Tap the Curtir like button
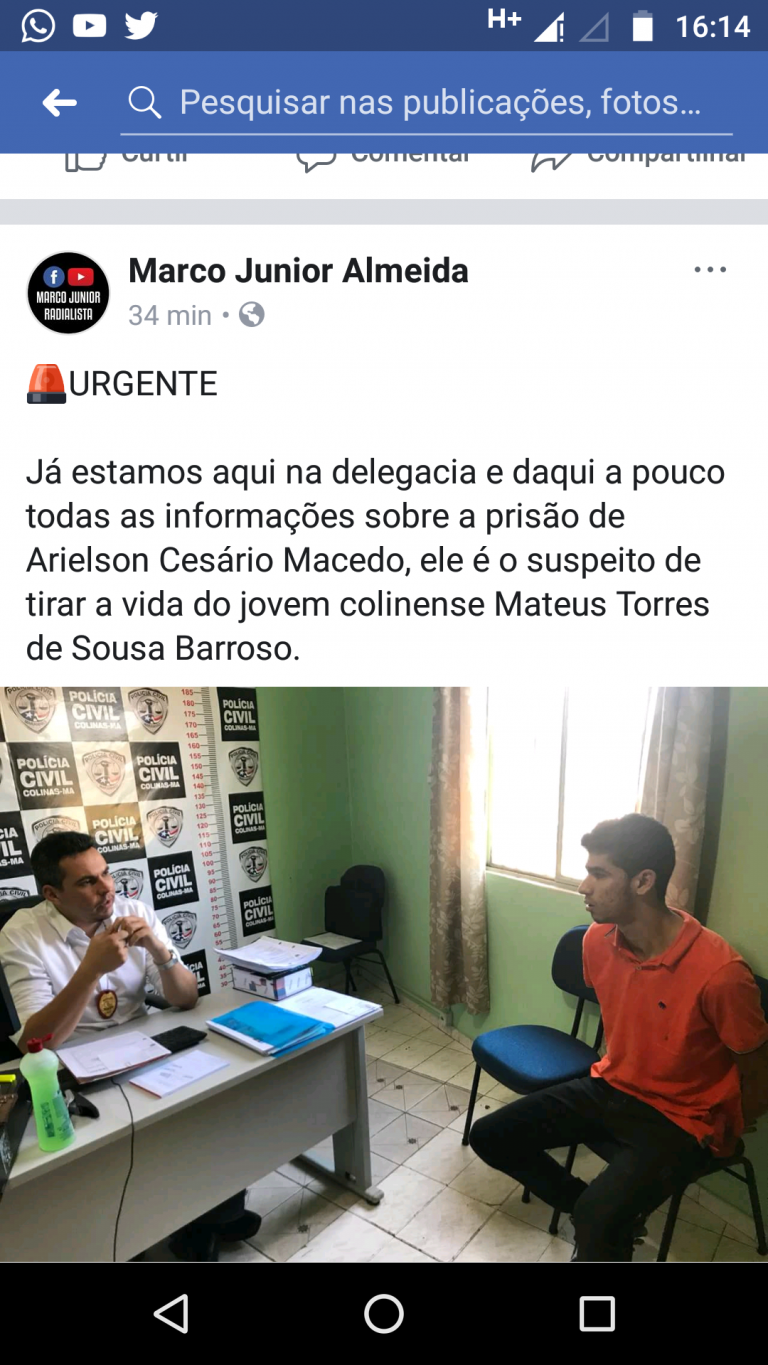 click(x=128, y=158)
